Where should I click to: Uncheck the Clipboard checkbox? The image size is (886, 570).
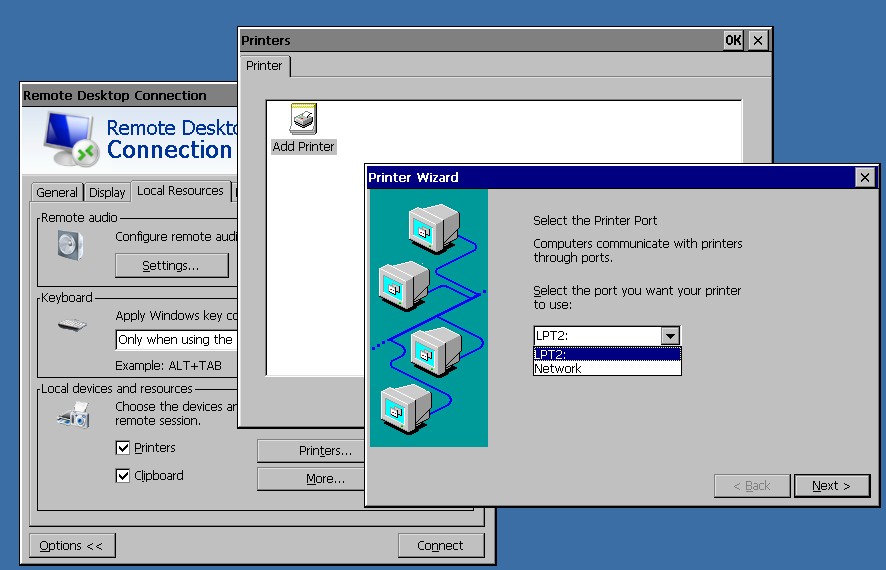pos(123,476)
